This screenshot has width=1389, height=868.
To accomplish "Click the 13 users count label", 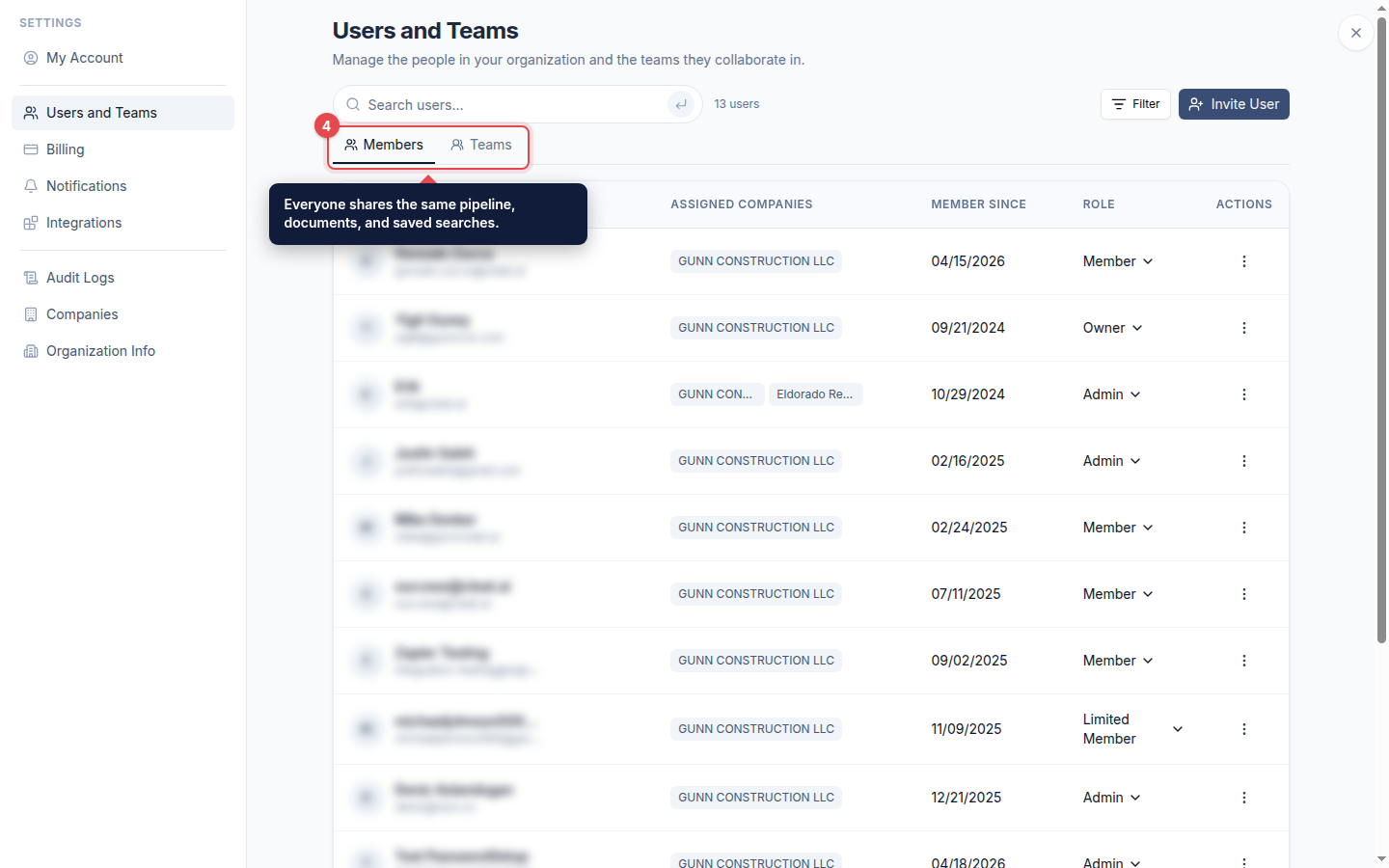I will [737, 104].
